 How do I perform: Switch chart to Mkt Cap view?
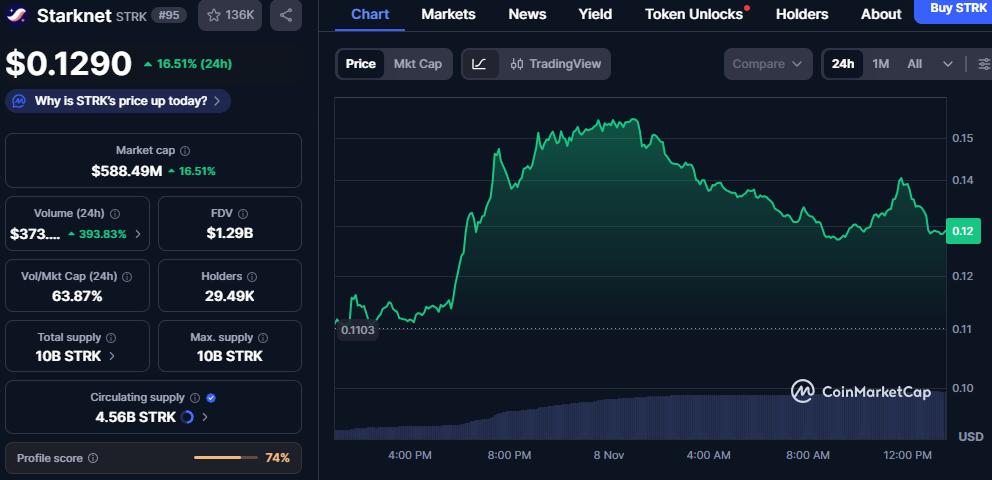coord(417,64)
